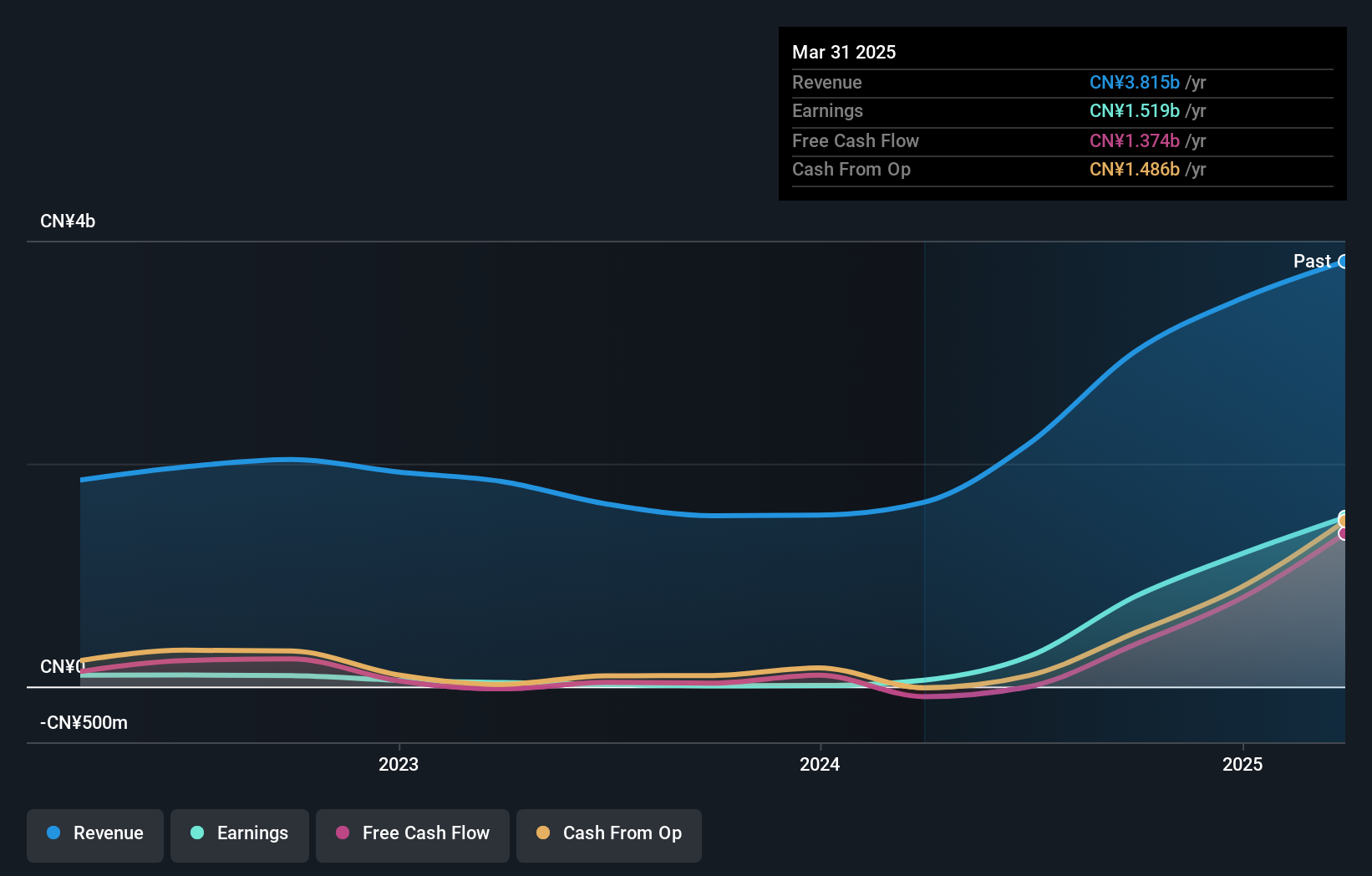The image size is (1372, 876).
Task: Toggle the Free Cash Flow legend button
Action: [413, 835]
